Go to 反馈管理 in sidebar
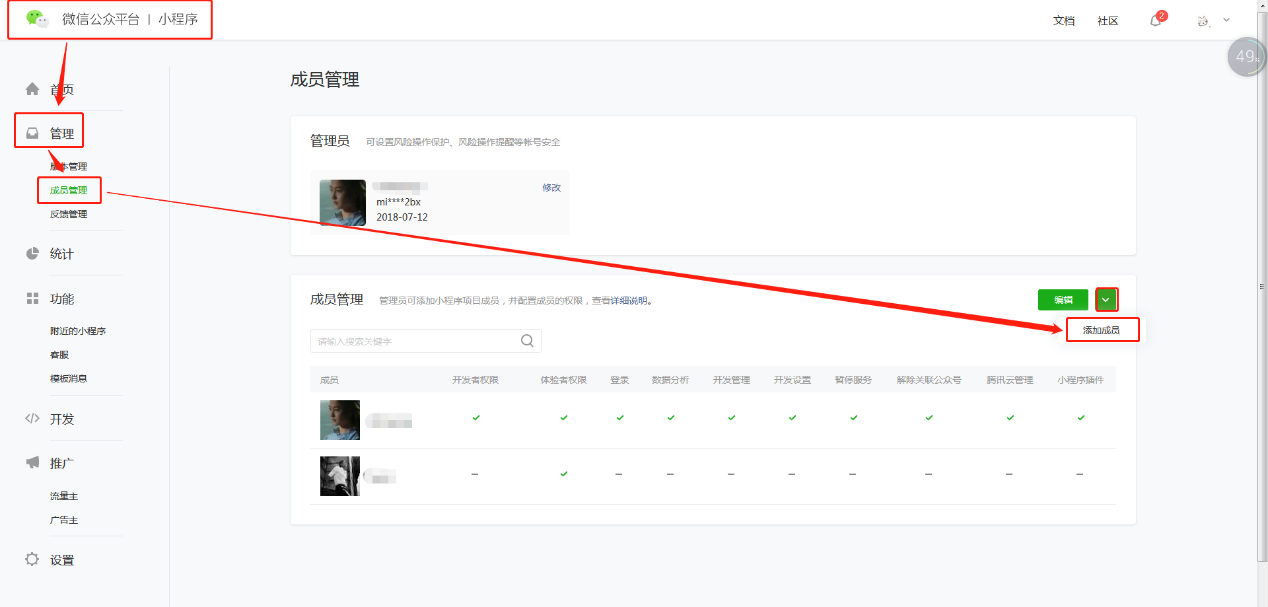Image resolution: width=1268 pixels, height=607 pixels. (x=68, y=214)
